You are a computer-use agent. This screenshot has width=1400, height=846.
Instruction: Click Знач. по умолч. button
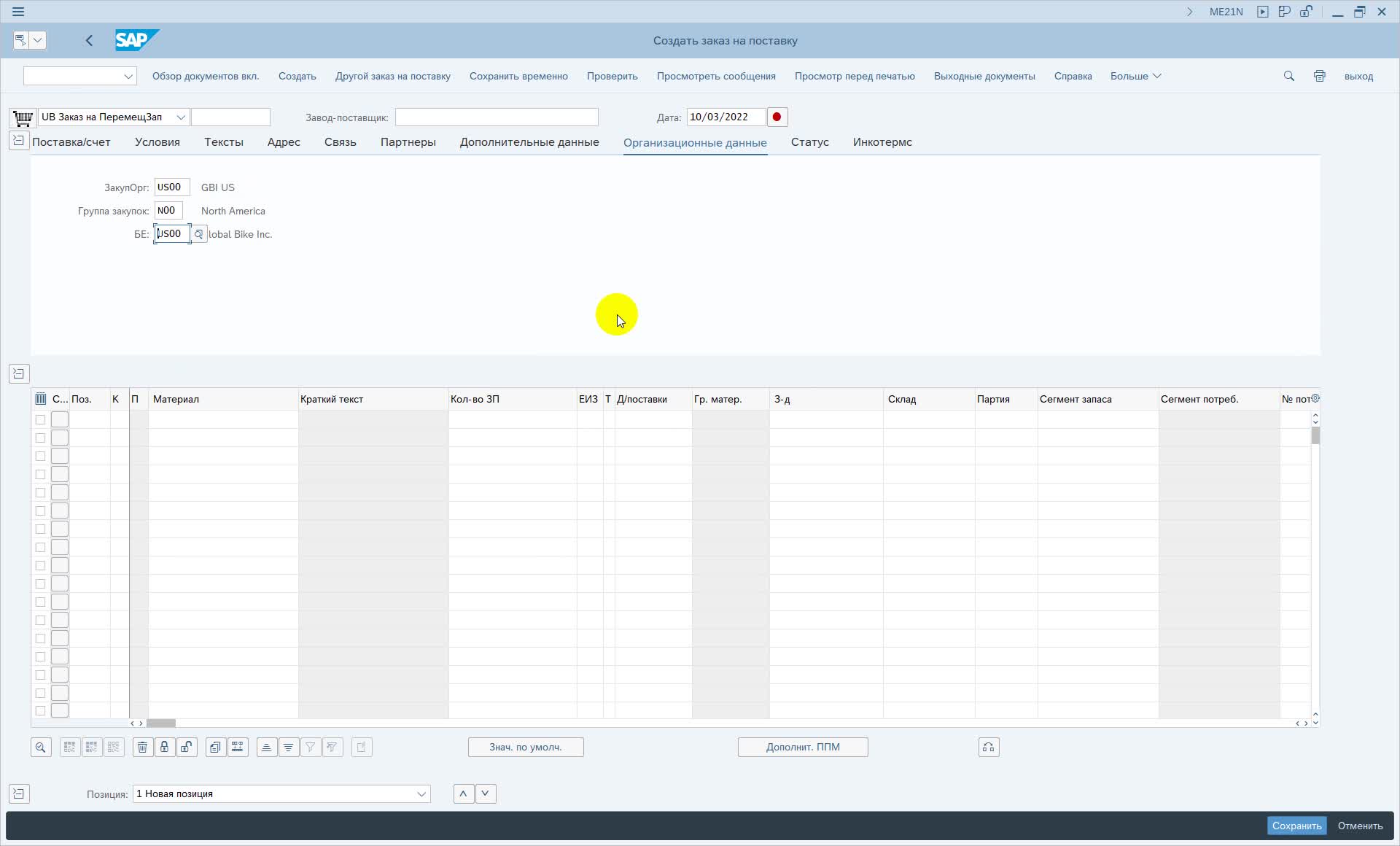click(526, 747)
